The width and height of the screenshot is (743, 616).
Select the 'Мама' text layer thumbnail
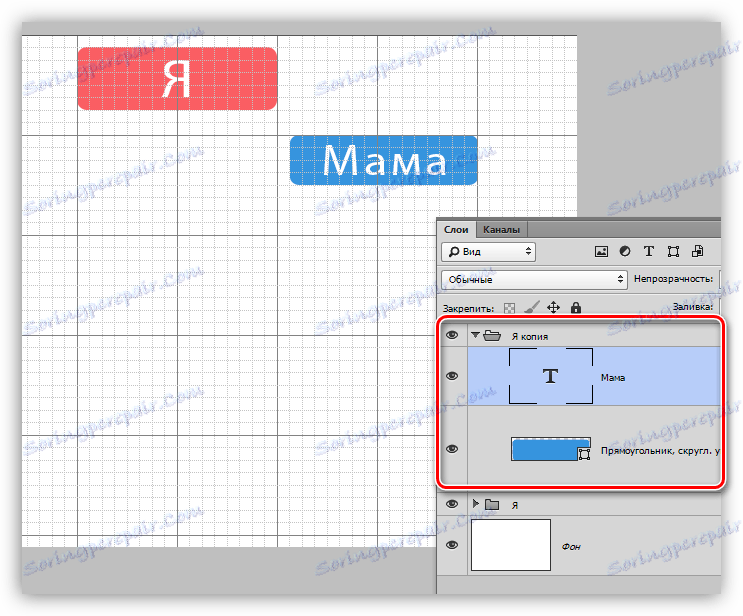click(551, 376)
